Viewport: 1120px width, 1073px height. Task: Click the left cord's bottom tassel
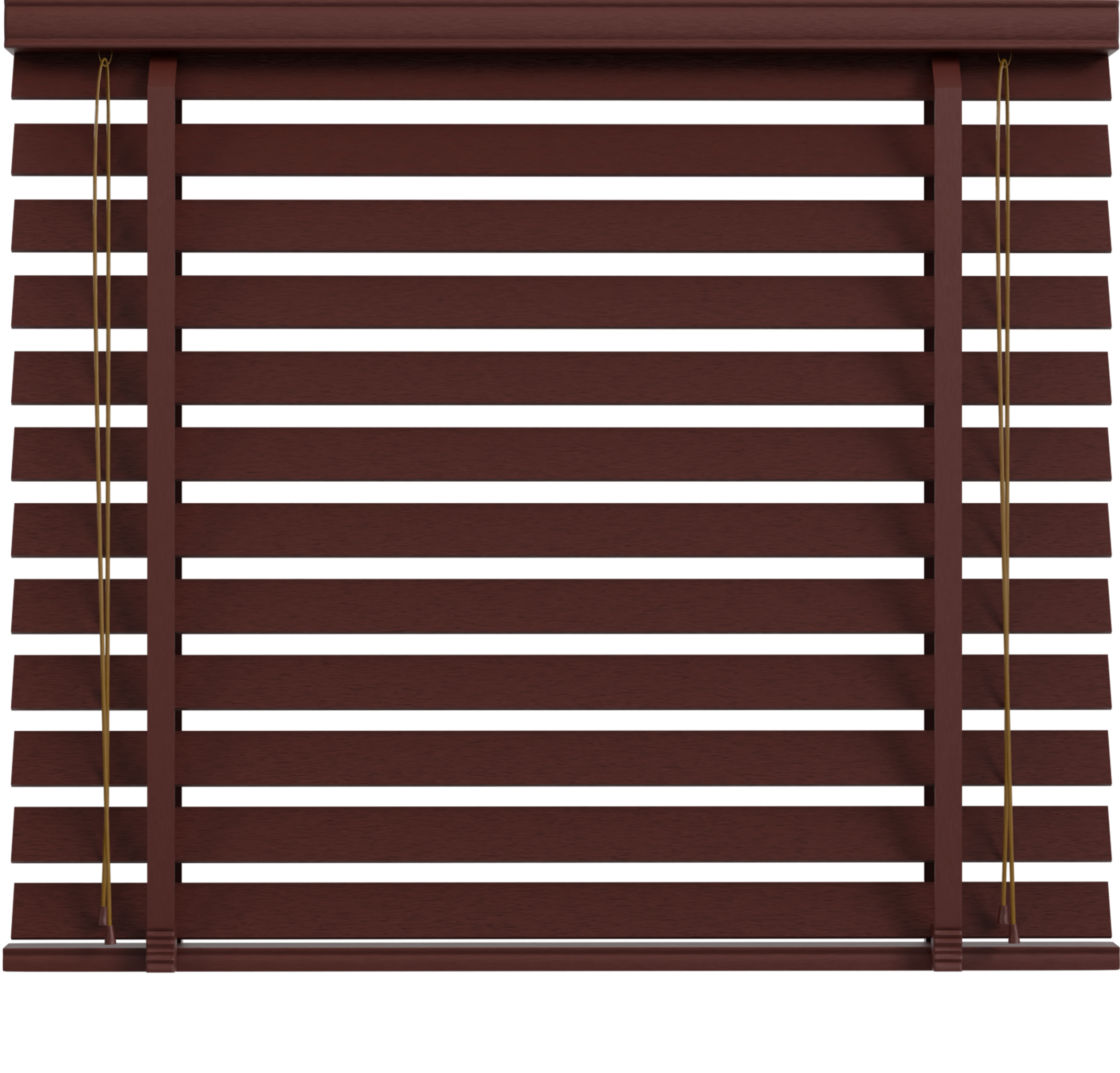[110, 935]
